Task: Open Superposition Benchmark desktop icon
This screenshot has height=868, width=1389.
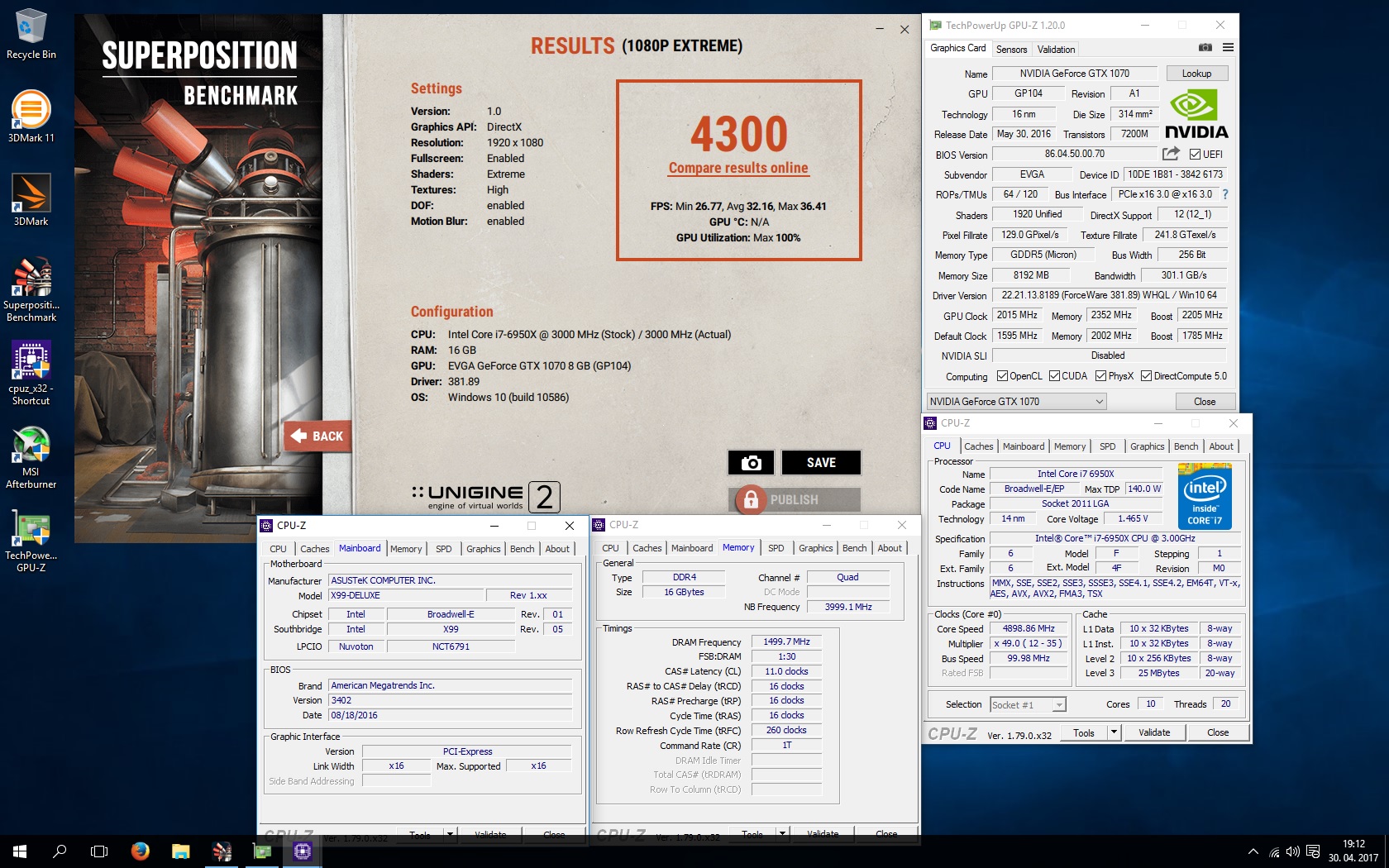Action: (31, 289)
